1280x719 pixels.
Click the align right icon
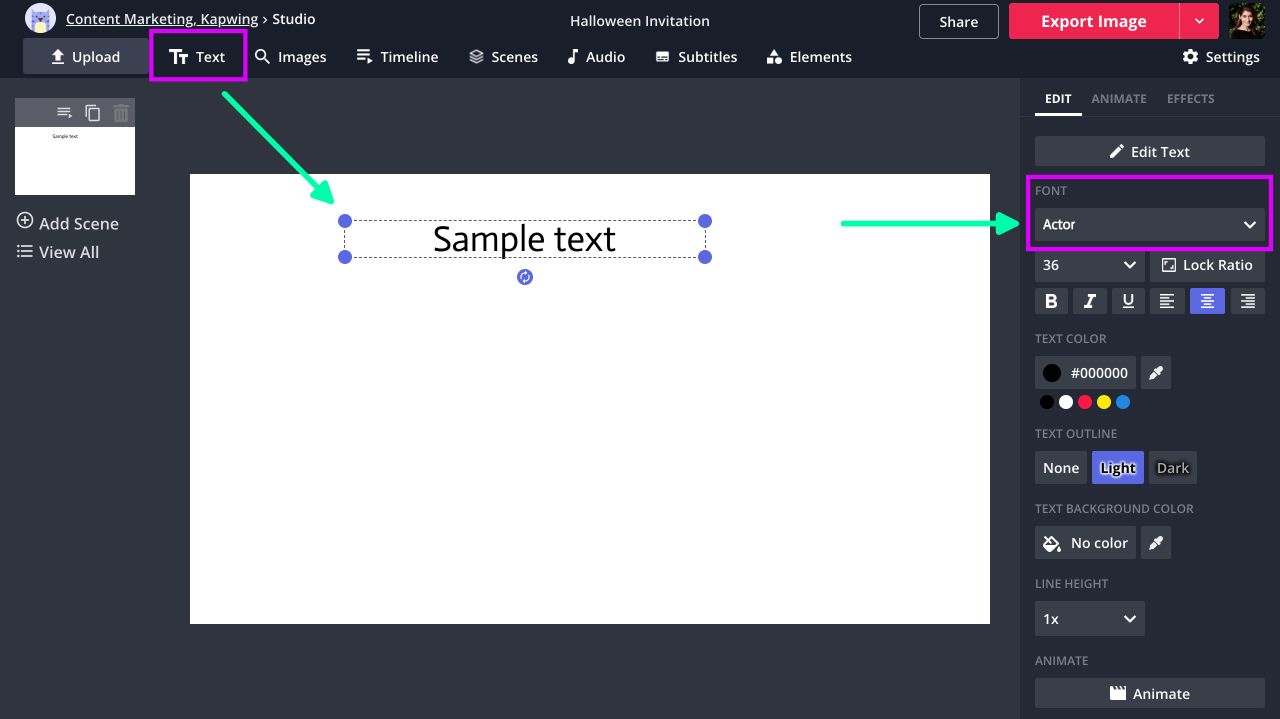tap(1247, 301)
